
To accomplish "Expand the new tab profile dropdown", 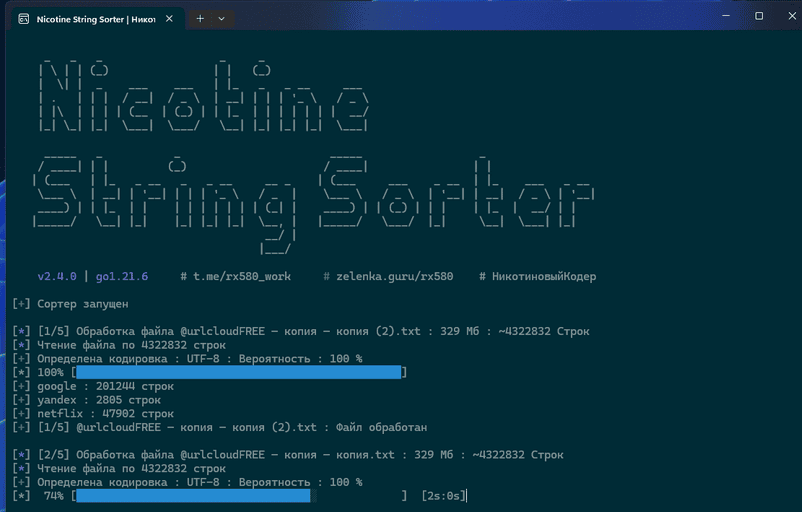I will click(221, 19).
